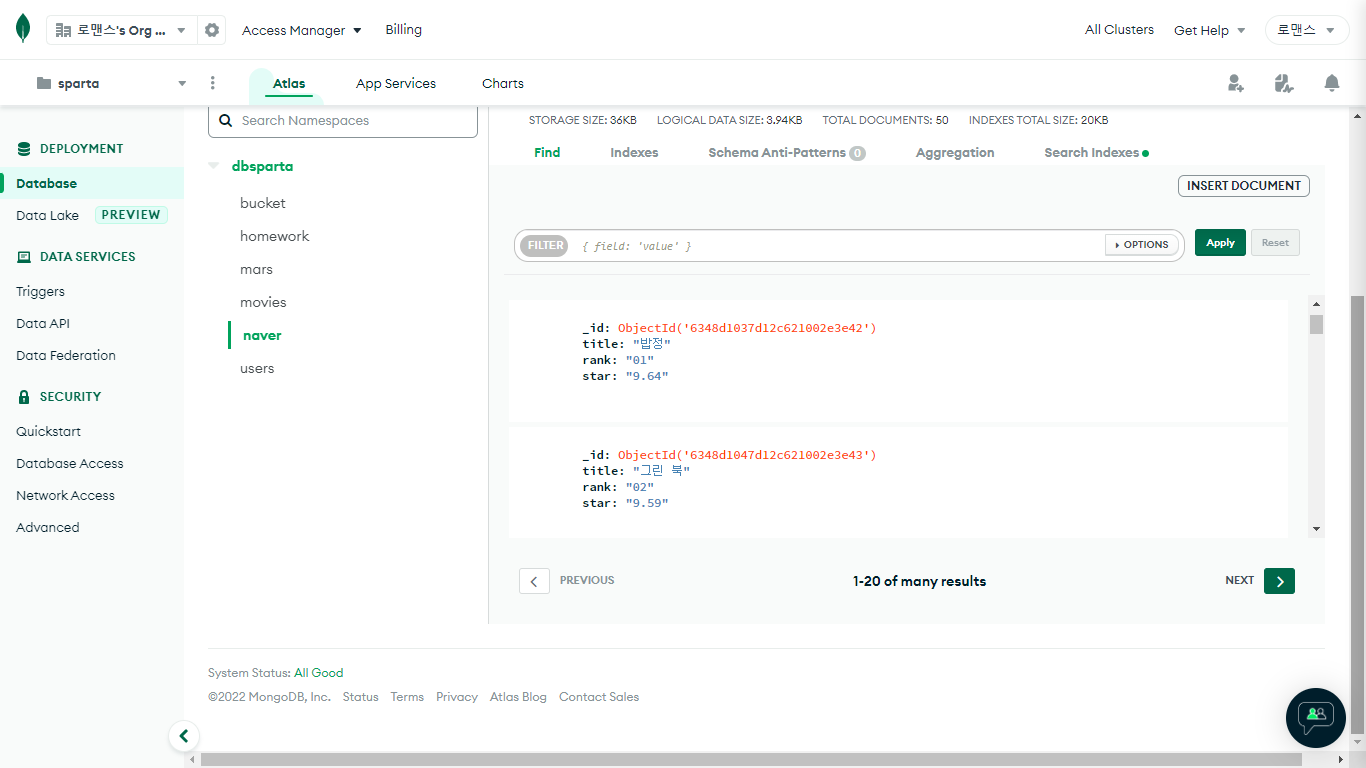The image size is (1366, 768).
Task: Click INSERT DOCUMENT button
Action: 1244,186
